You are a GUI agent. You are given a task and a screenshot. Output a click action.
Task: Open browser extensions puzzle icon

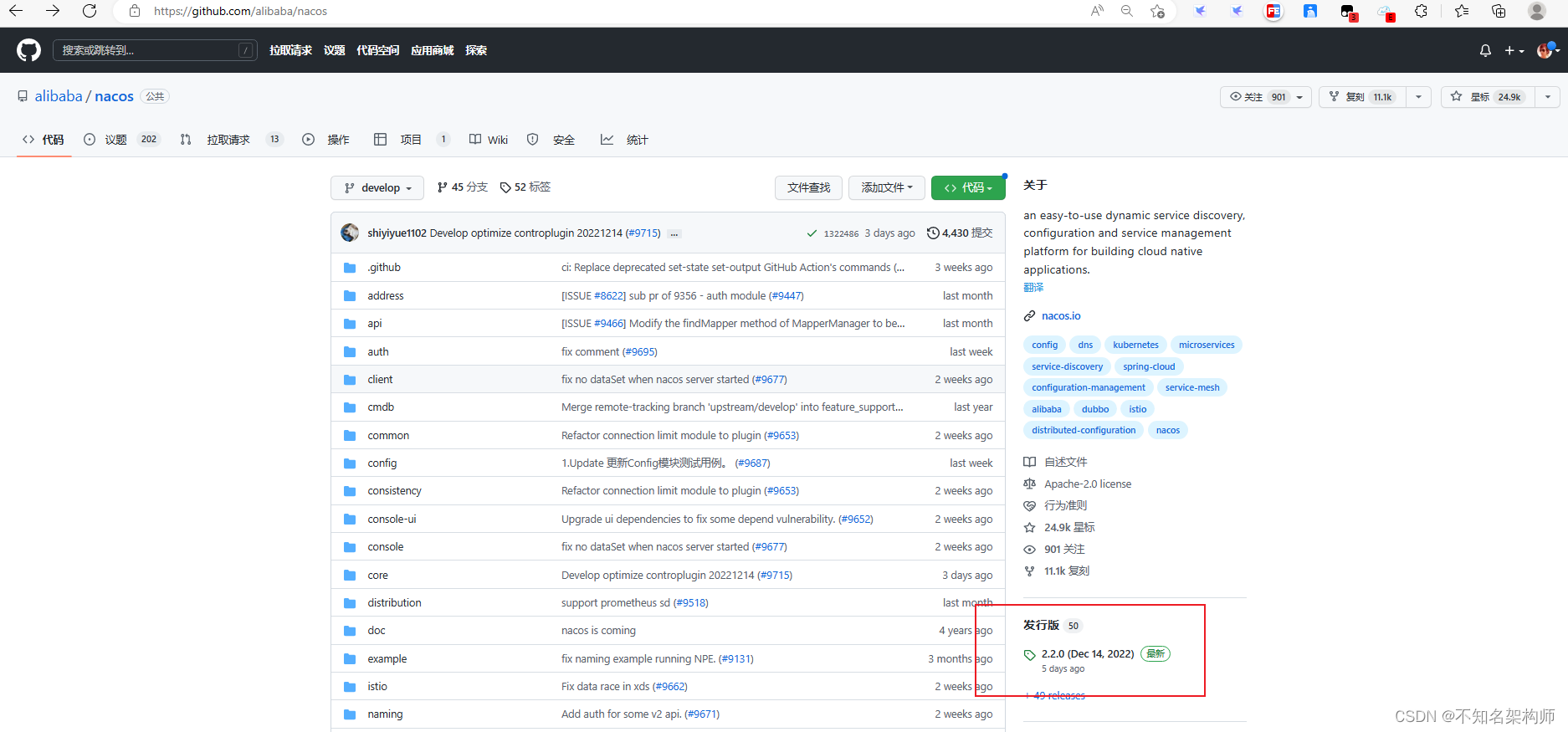click(x=1421, y=11)
